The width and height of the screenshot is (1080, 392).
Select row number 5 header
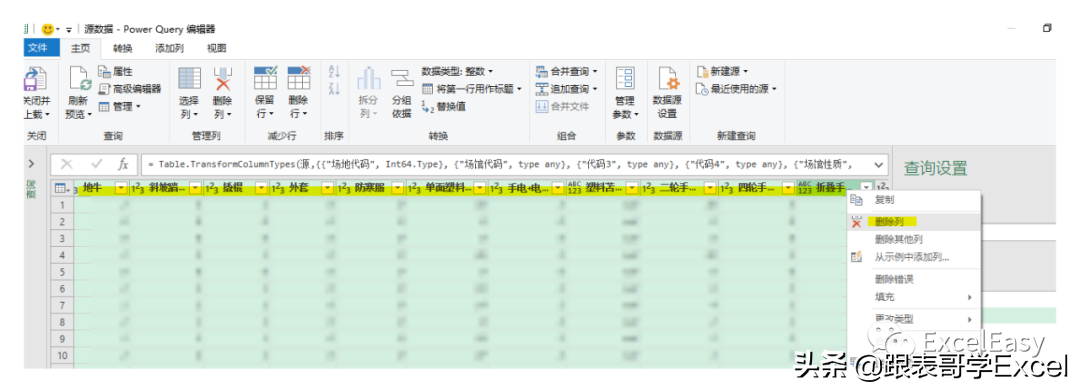62,271
